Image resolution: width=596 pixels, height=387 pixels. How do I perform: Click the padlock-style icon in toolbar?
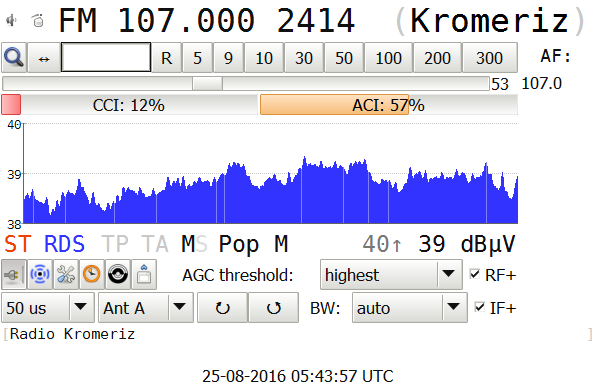tap(144, 274)
